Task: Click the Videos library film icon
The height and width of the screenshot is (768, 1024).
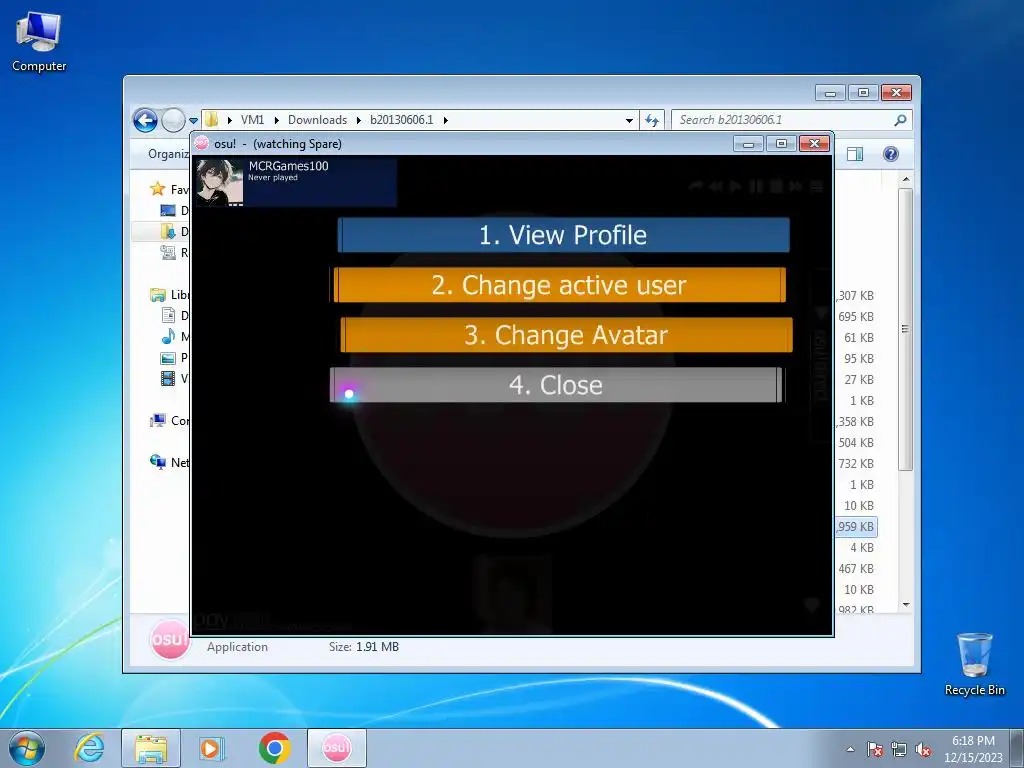Action: point(168,378)
